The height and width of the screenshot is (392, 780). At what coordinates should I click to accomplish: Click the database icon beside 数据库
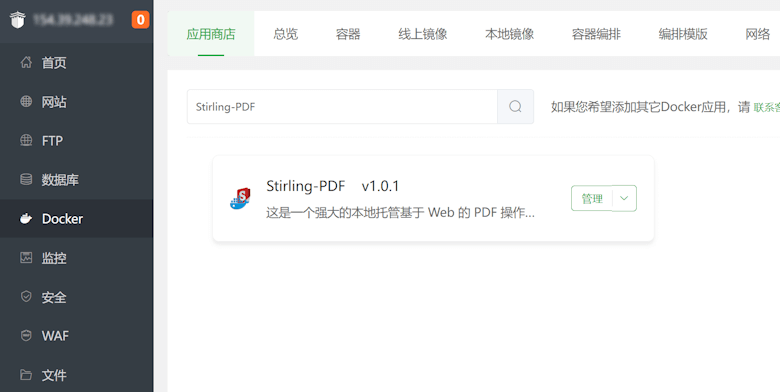(x=26, y=179)
